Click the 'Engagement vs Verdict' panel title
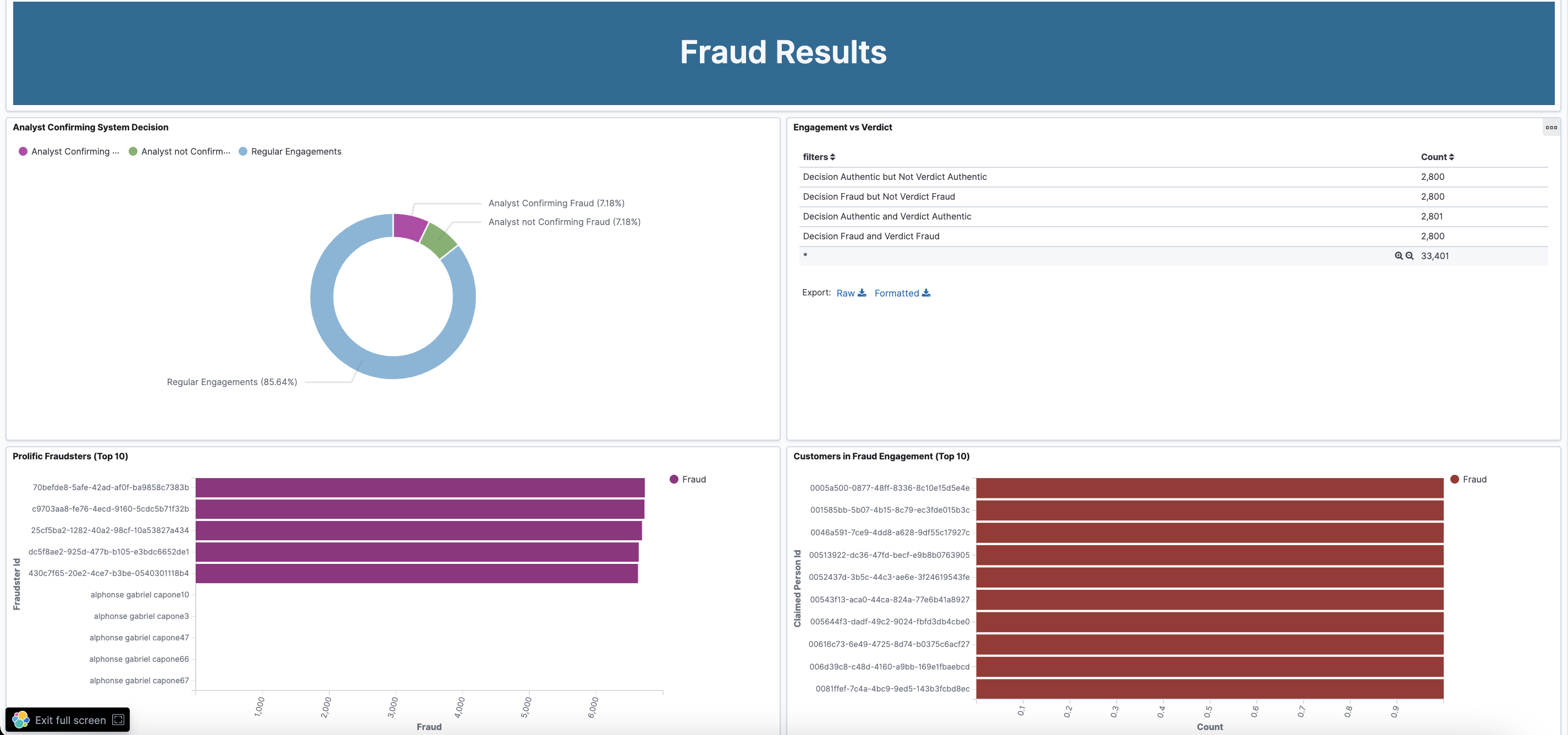The height and width of the screenshot is (735, 1568). pyautogui.click(x=842, y=127)
